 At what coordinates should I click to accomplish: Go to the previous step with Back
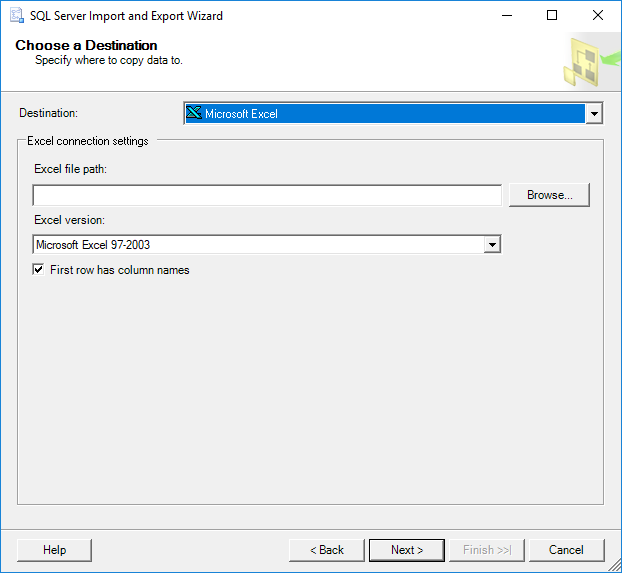tap(326, 550)
